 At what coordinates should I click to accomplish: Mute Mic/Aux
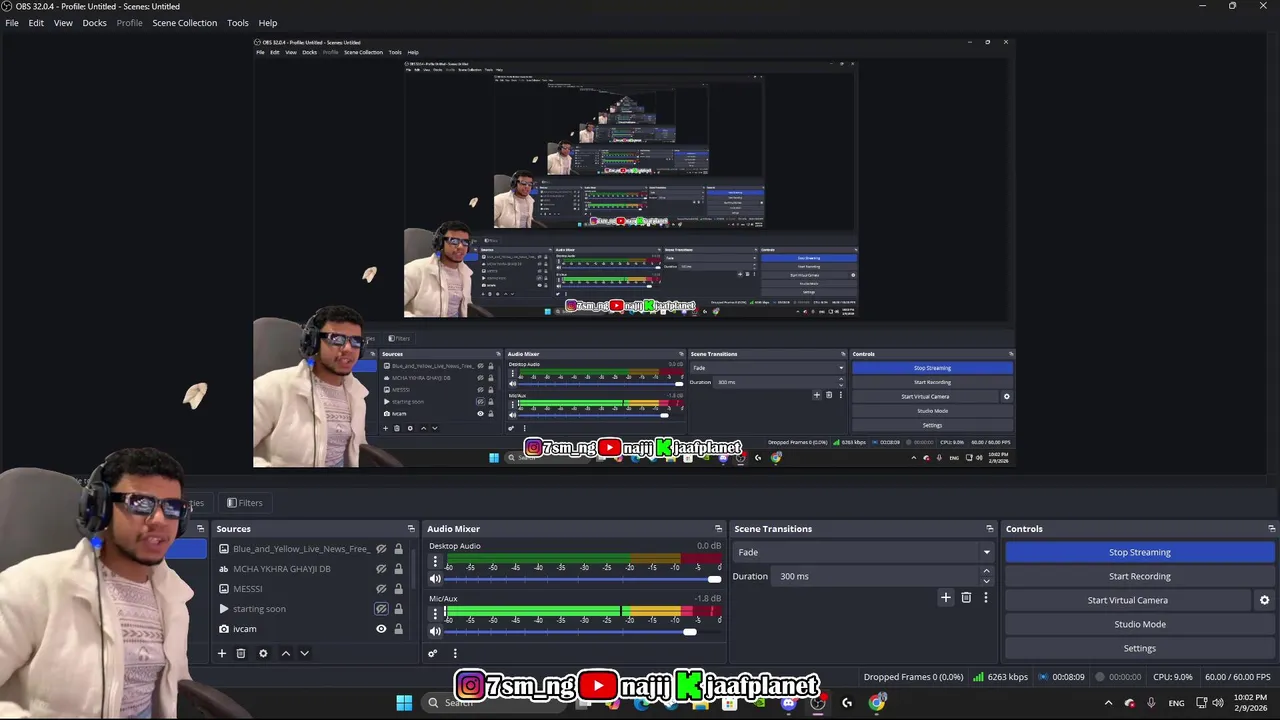[435, 631]
